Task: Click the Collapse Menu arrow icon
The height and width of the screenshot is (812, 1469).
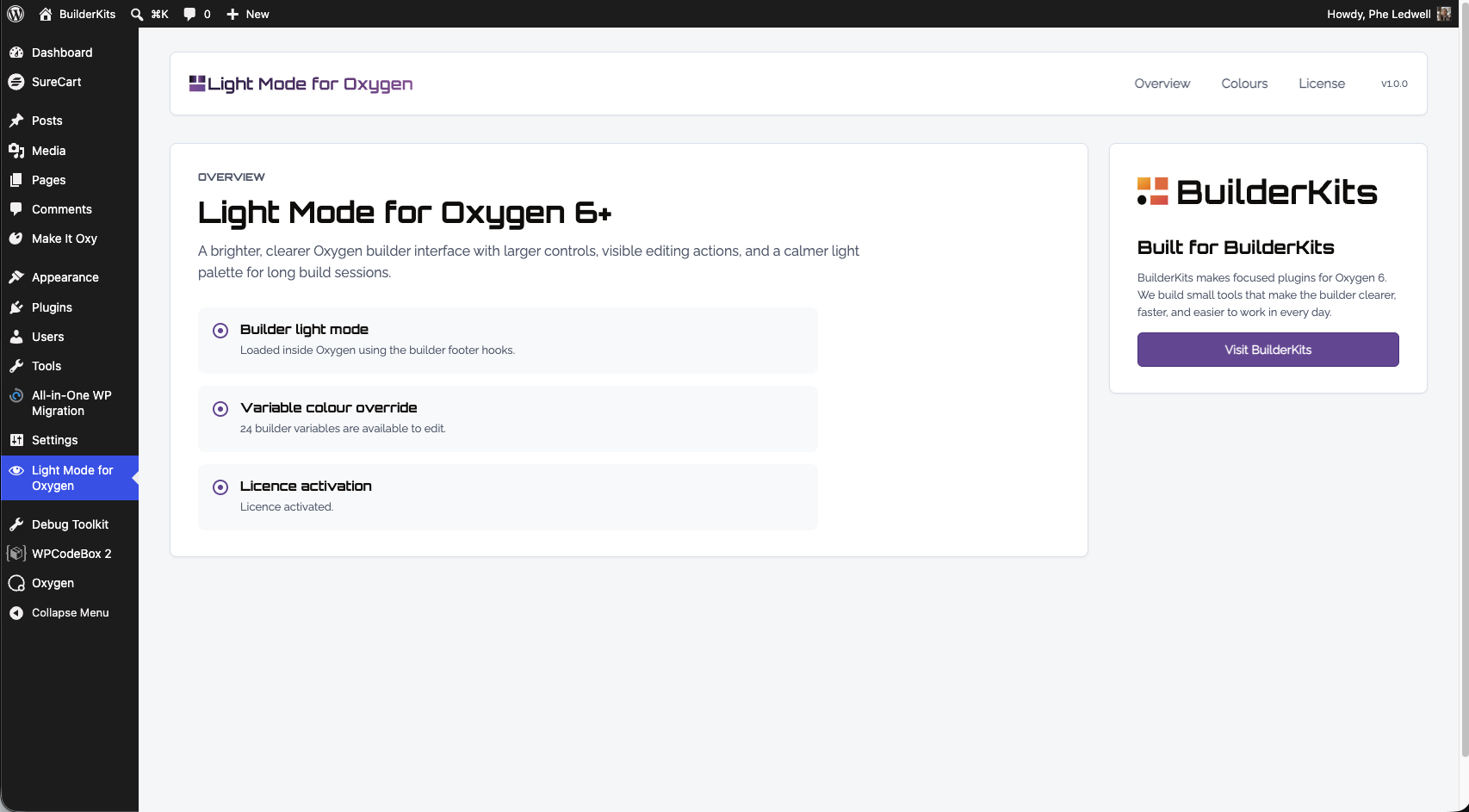Action: pos(16,613)
